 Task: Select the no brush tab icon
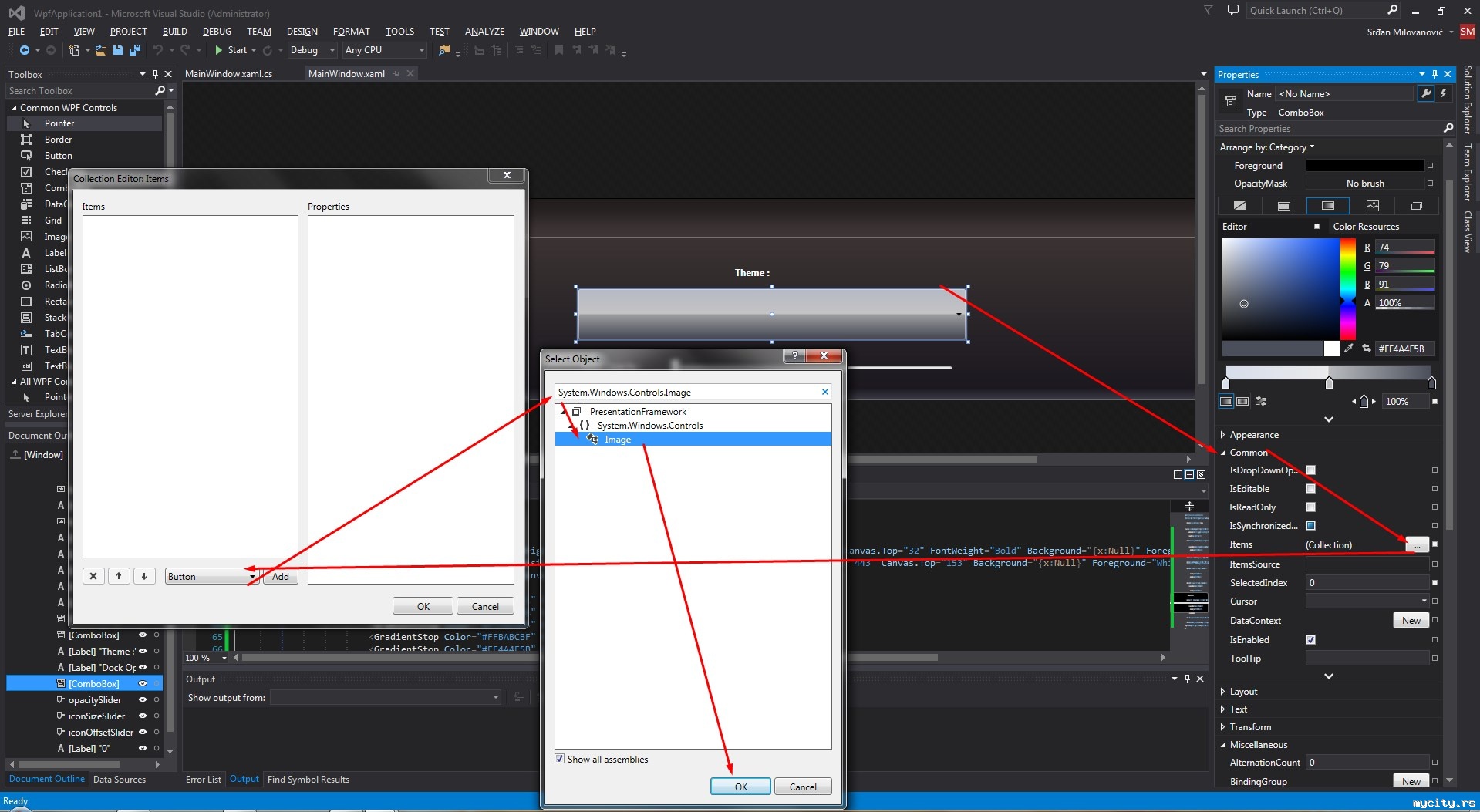point(1239,206)
